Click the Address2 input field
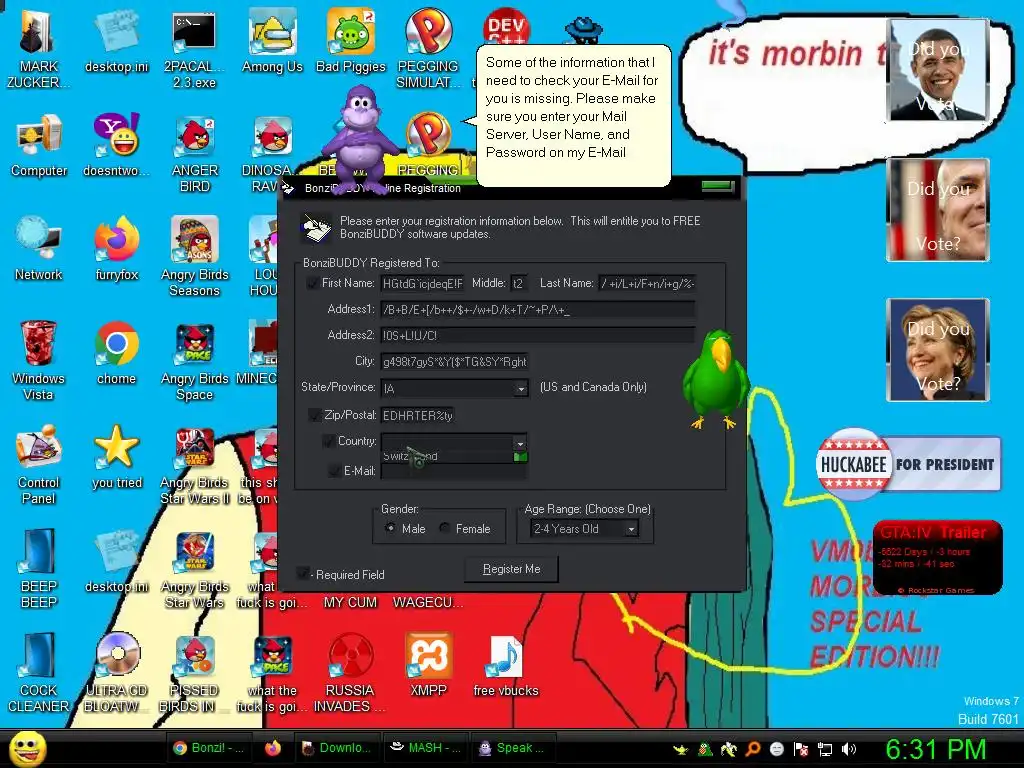1024x768 pixels. coord(538,336)
